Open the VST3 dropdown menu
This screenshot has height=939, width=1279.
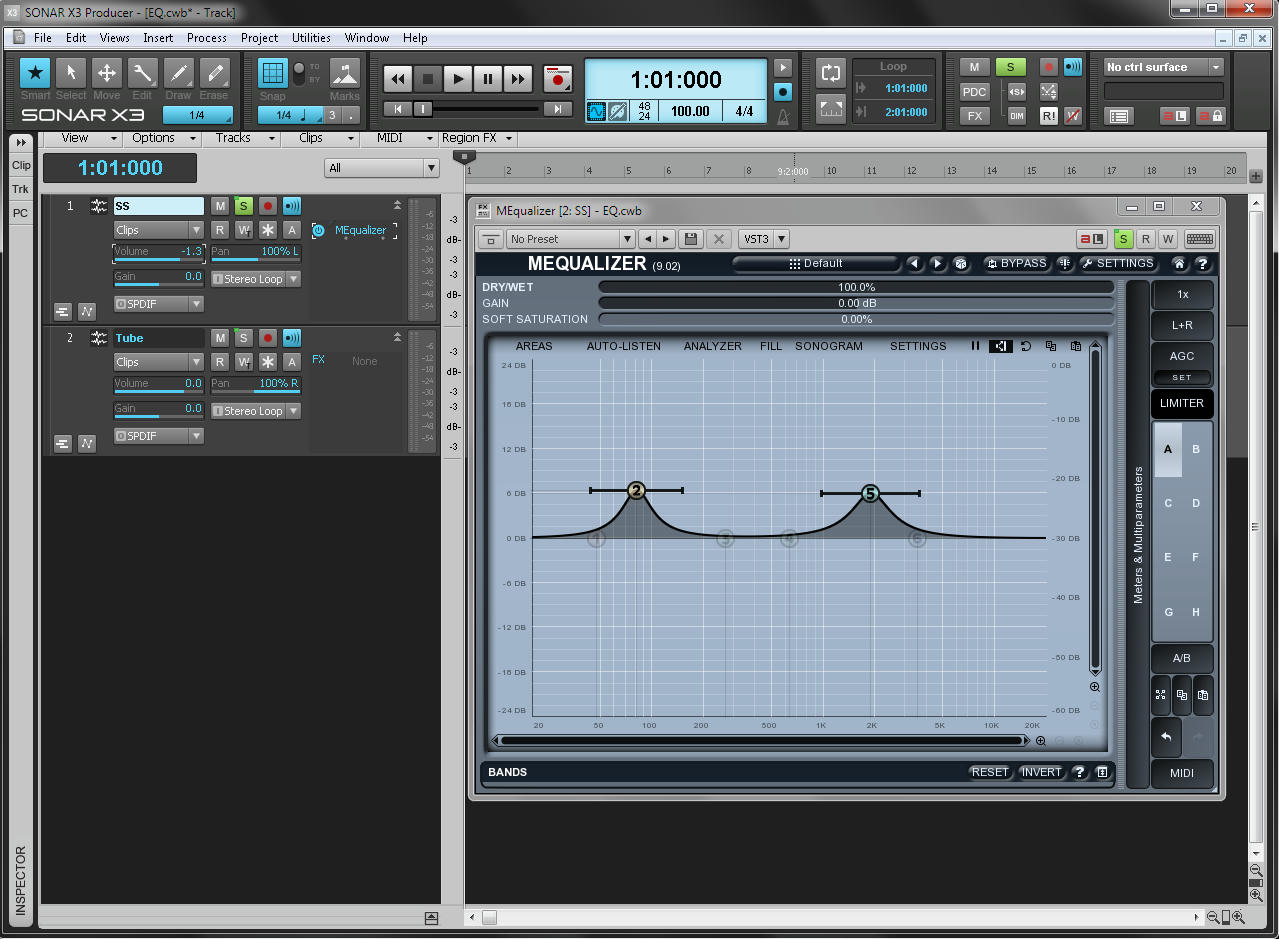pos(764,239)
